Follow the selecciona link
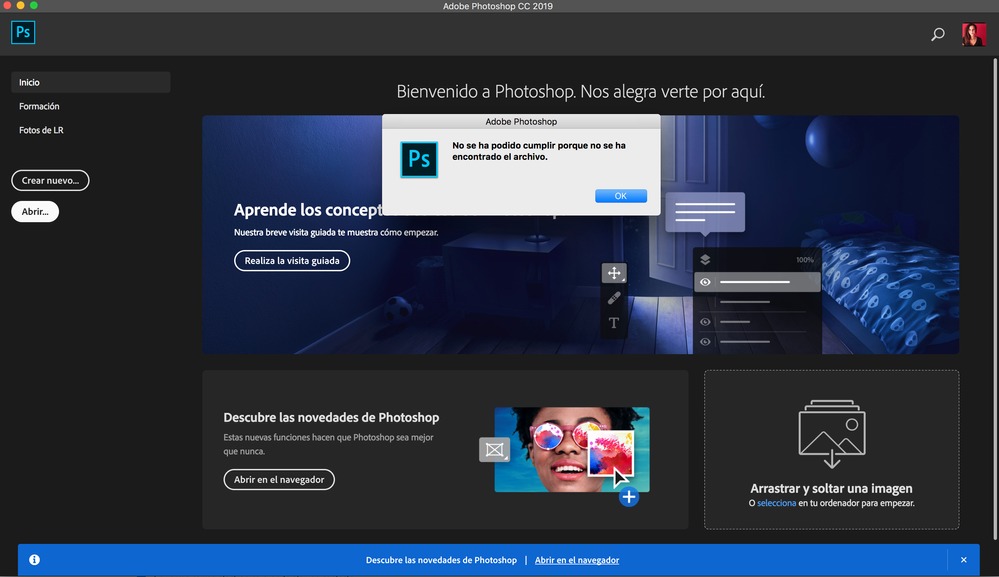 776,503
